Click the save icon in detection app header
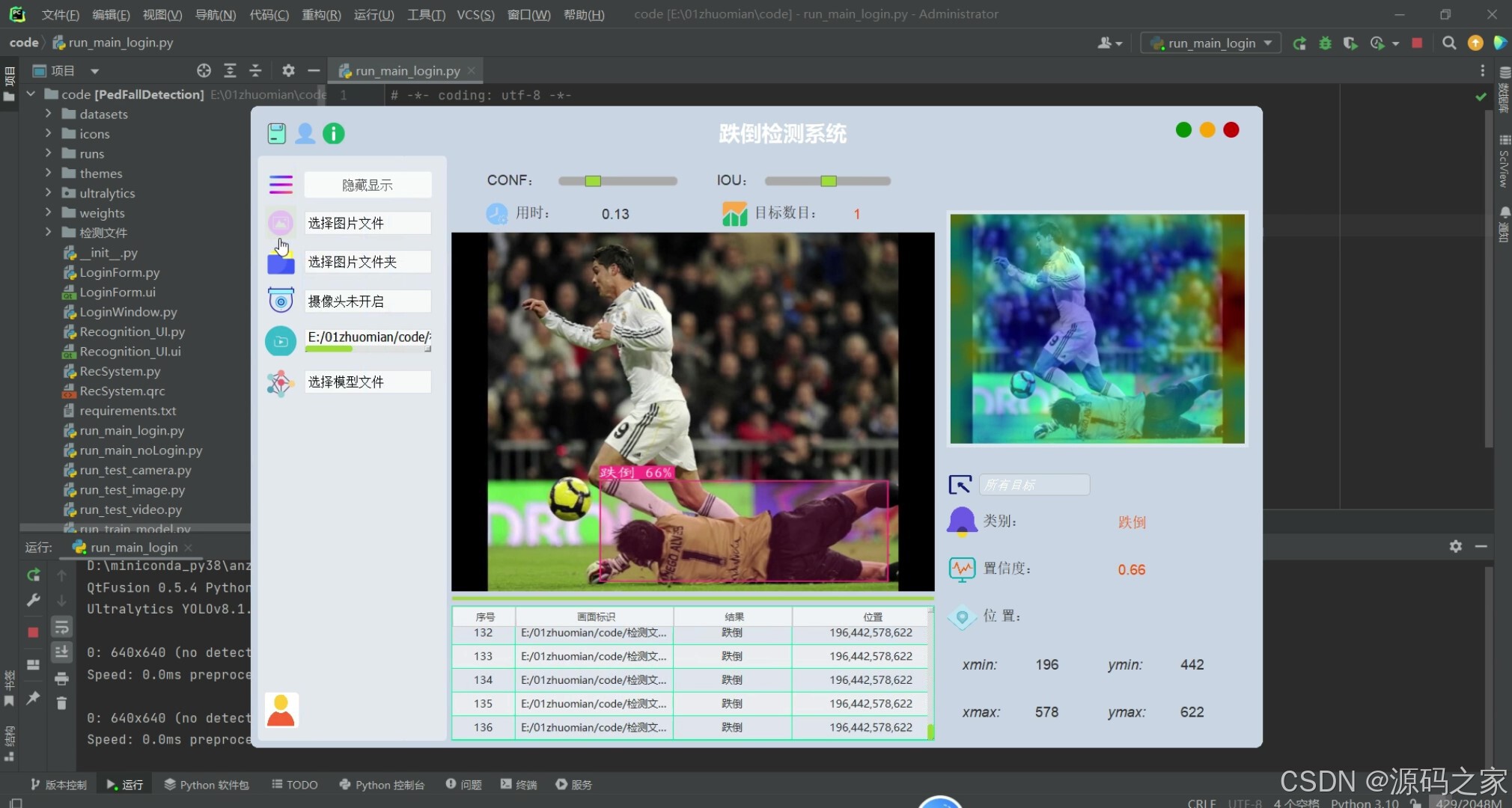Screen dimensions: 1512x808 click(x=276, y=134)
